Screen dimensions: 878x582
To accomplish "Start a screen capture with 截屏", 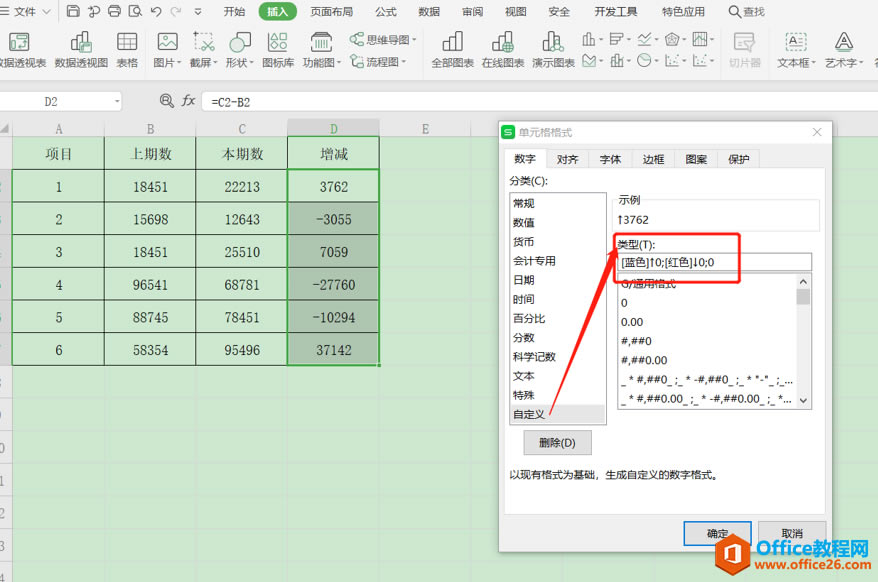I will pos(204,50).
